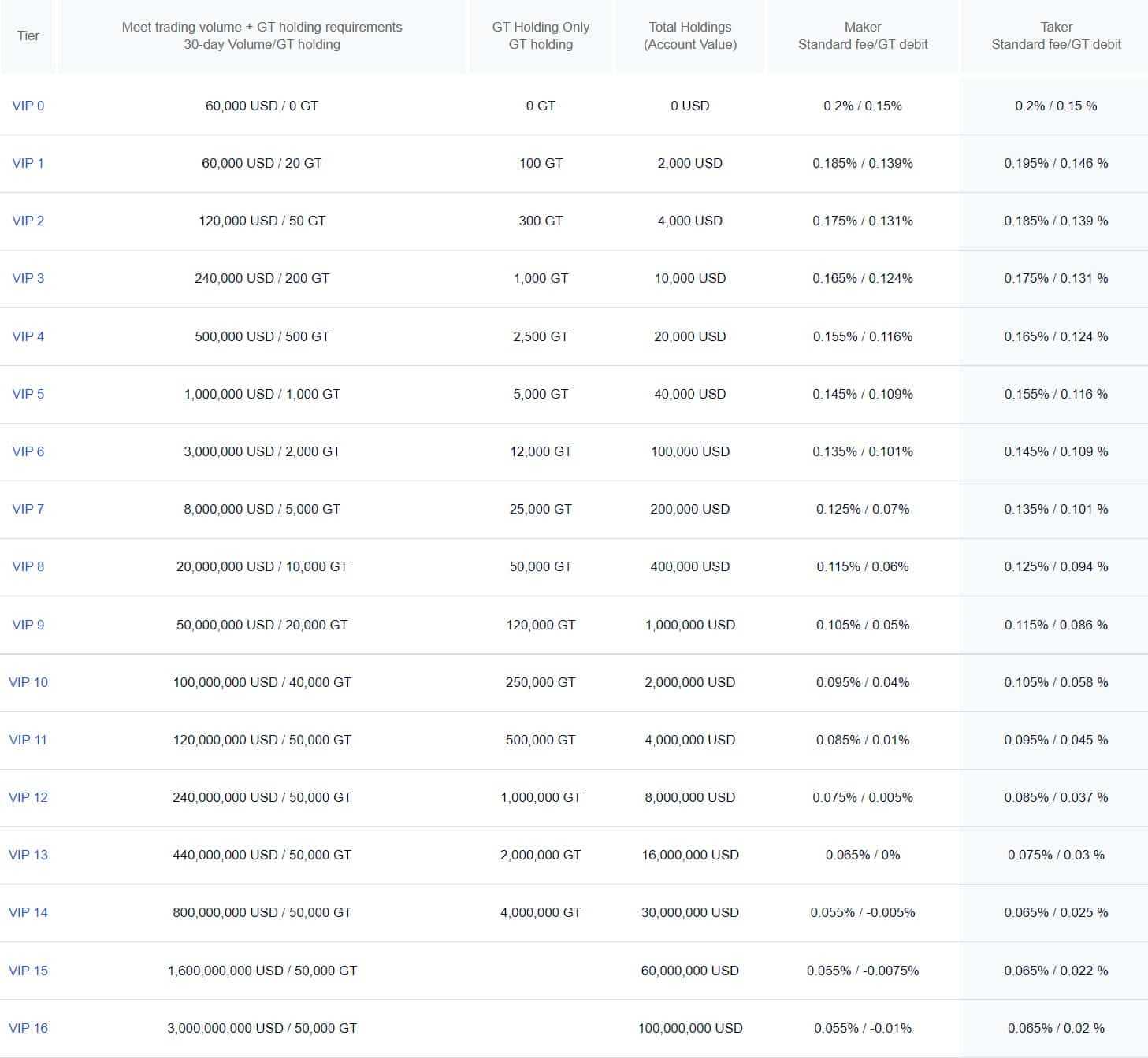
Task: Click the GT Holding Only column header
Action: pyautogui.click(x=541, y=35)
